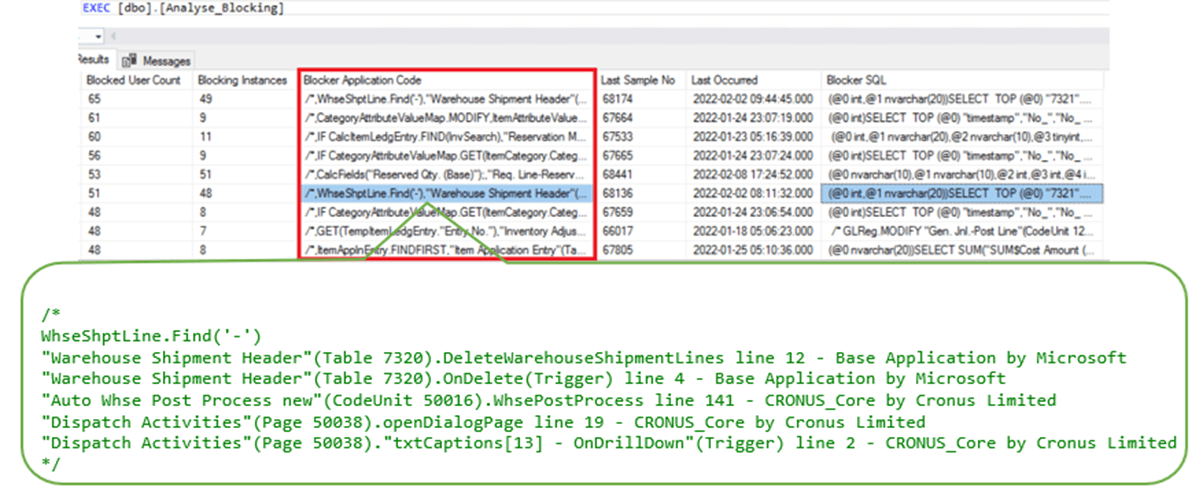1203x499 pixels.
Task: Select the SELECT SUM Cost Amount Blocker SQL cell
Action: tap(962, 248)
